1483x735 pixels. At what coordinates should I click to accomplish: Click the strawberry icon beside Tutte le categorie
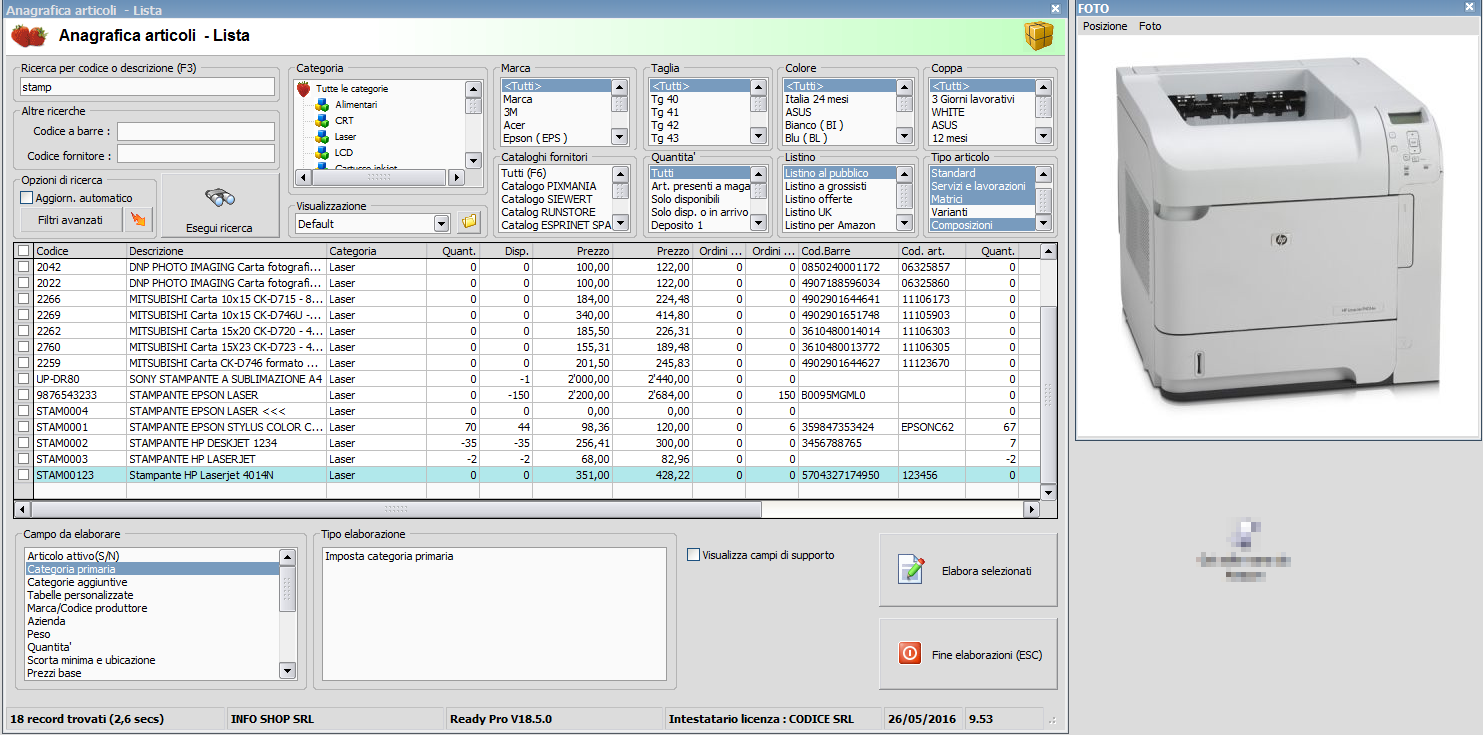304,89
